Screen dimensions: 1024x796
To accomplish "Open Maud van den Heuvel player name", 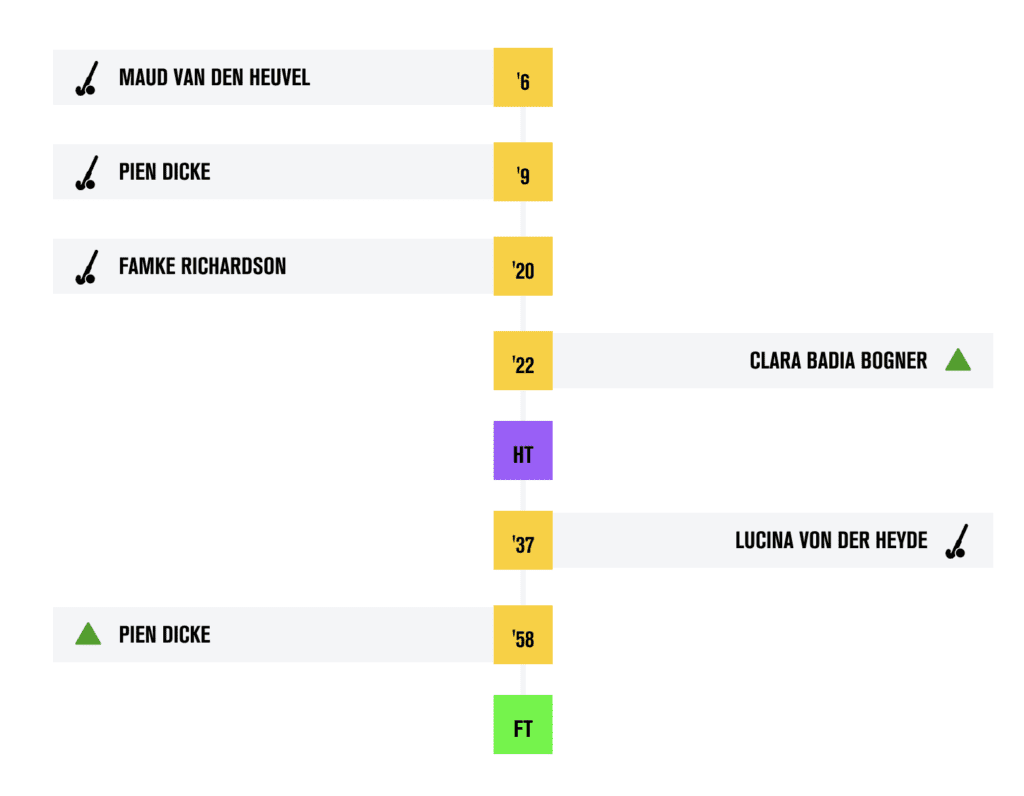I will coord(214,78).
